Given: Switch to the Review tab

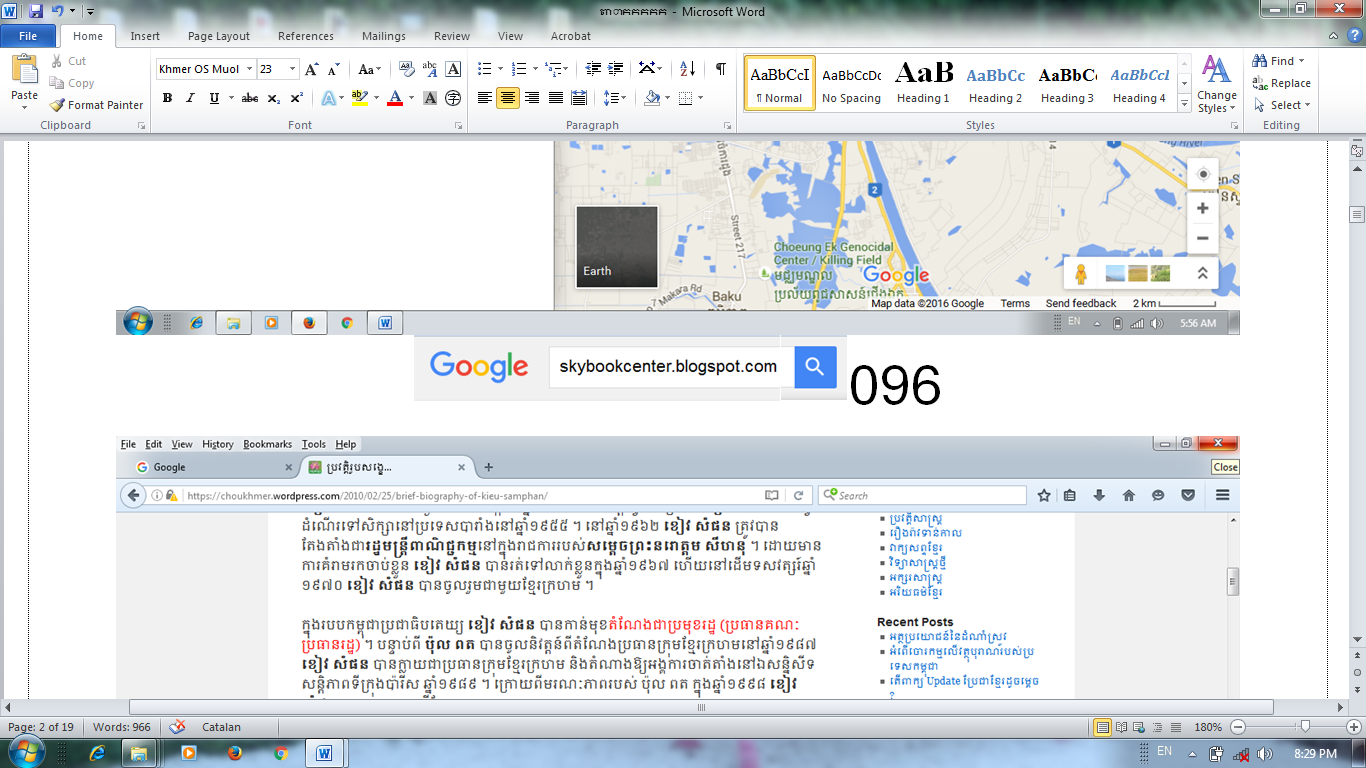Looking at the screenshot, I should 452,36.
